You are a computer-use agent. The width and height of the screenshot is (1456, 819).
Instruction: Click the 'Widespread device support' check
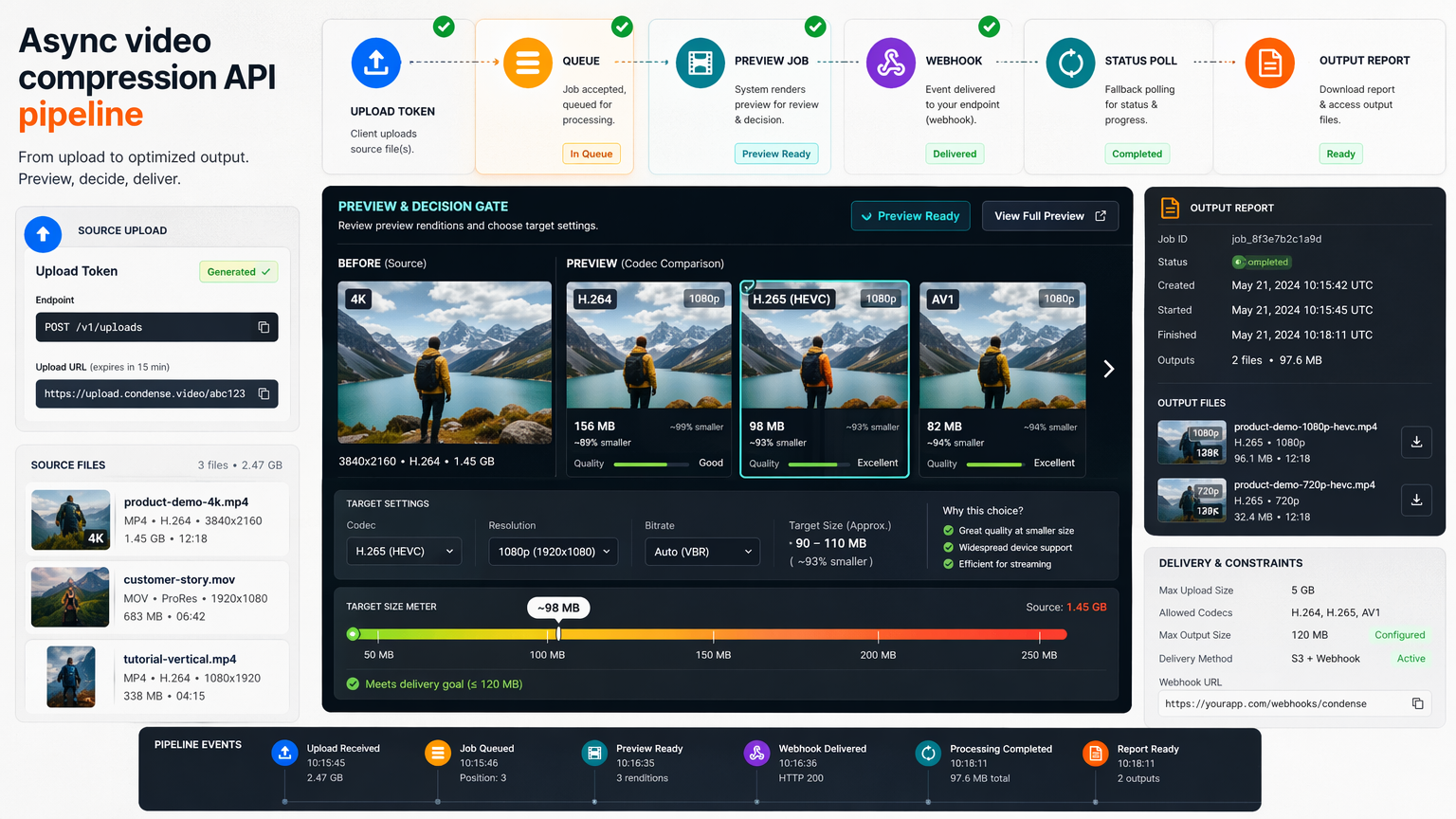click(948, 547)
